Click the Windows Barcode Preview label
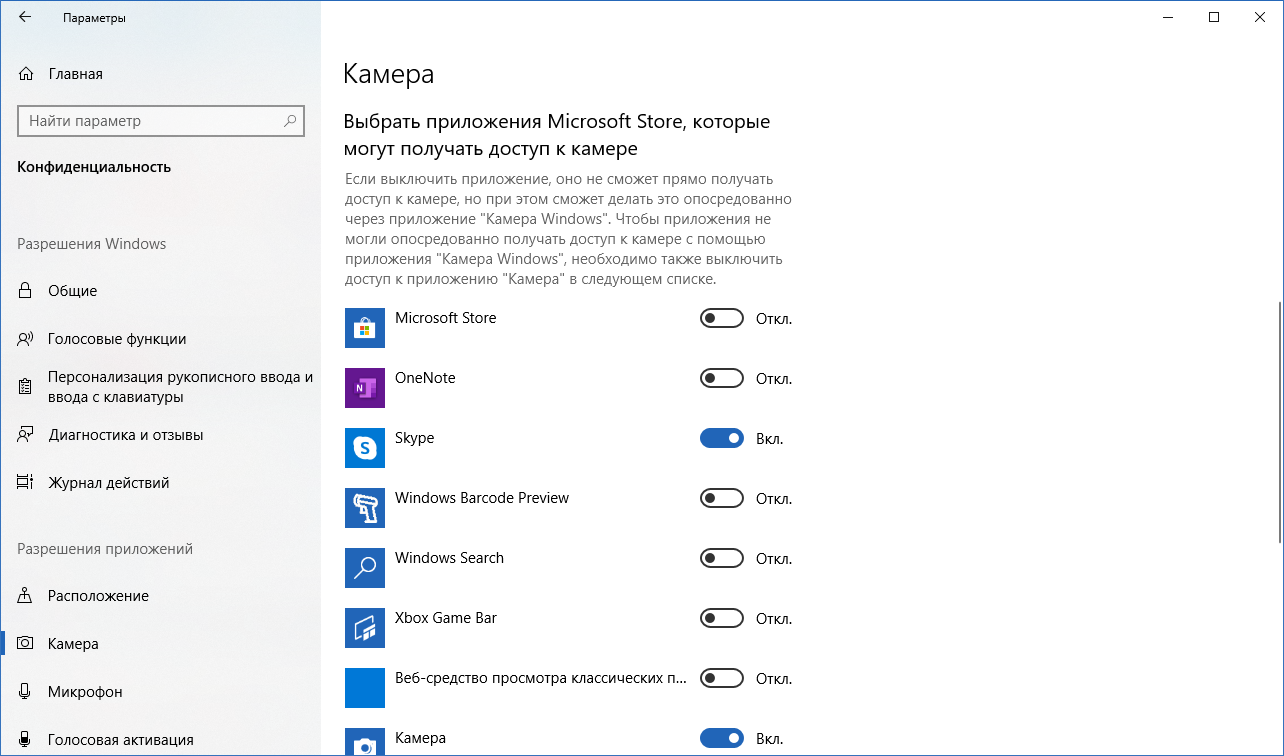 pyautogui.click(x=482, y=498)
